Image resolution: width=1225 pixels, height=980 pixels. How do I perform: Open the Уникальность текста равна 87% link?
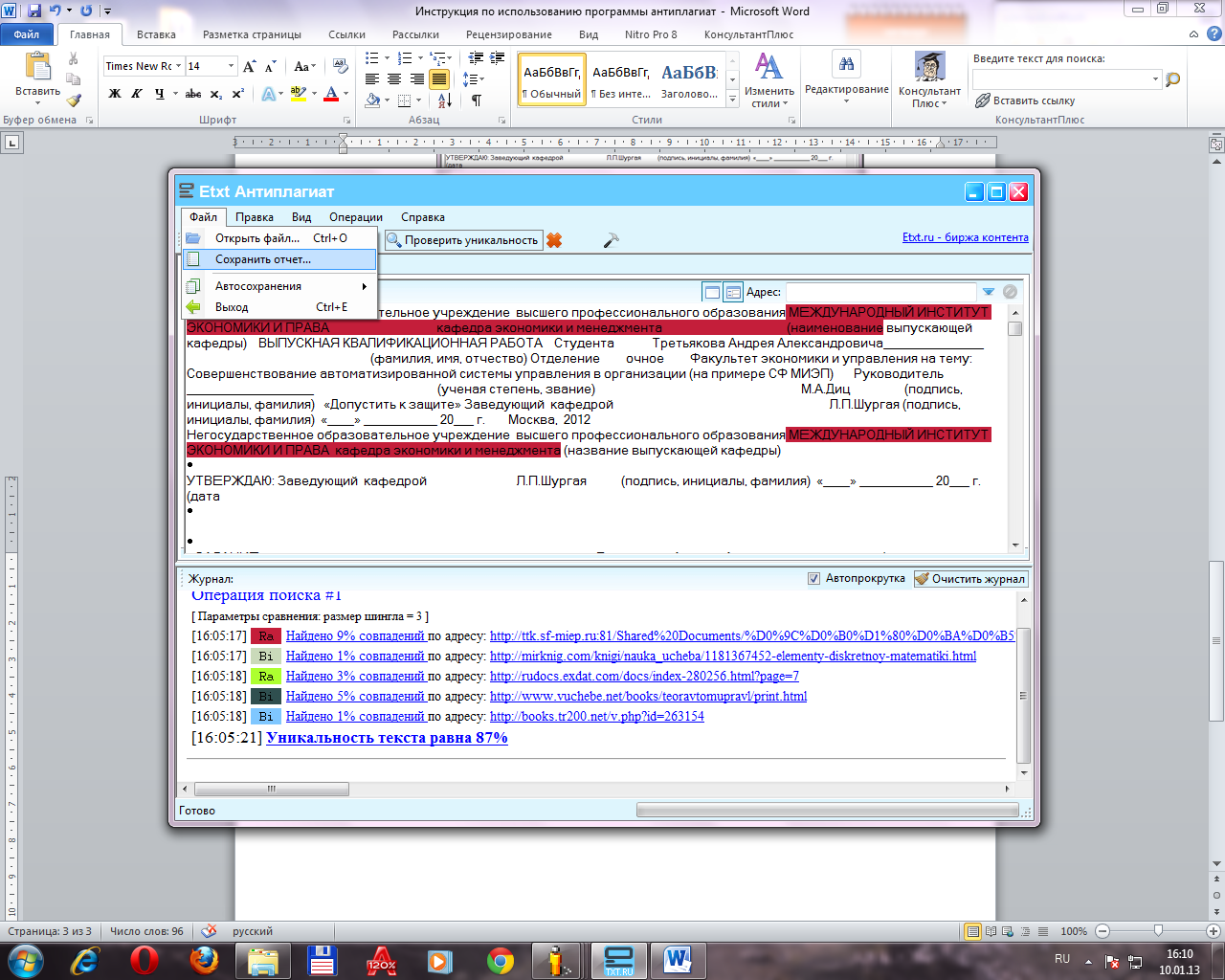coord(387,738)
